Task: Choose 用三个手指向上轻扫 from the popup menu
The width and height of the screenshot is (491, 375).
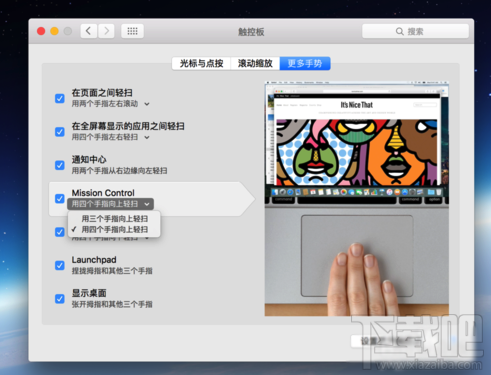Action: coord(114,219)
